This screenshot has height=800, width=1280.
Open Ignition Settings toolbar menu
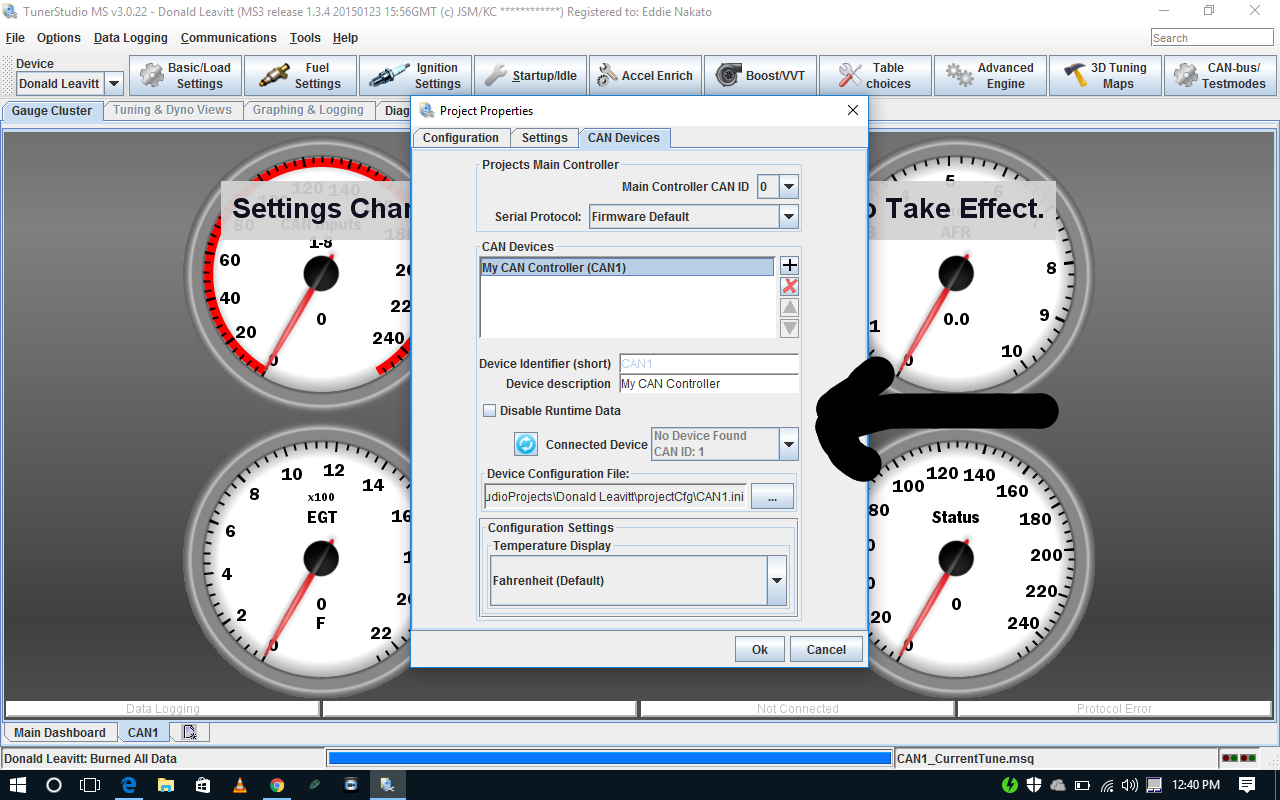(415, 76)
